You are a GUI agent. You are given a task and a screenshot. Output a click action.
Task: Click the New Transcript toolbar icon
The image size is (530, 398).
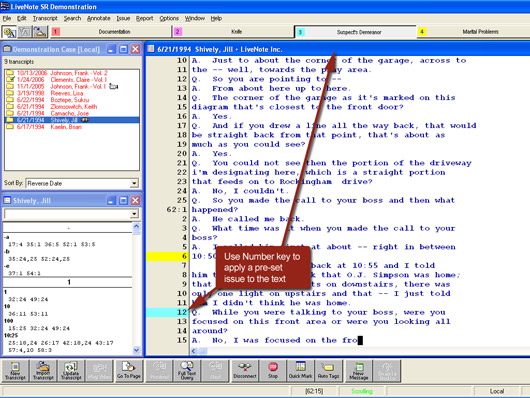[x=16, y=371]
